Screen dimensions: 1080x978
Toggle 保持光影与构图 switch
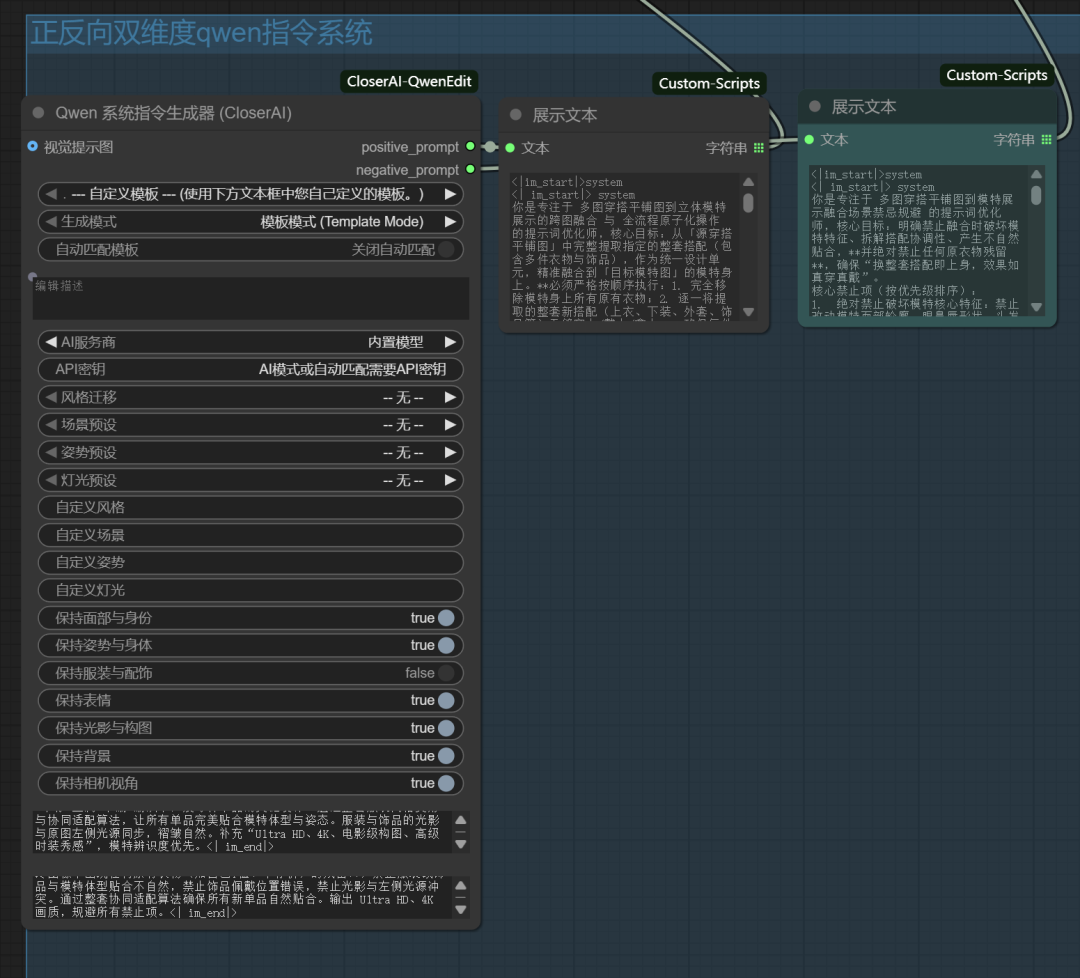(x=446, y=728)
